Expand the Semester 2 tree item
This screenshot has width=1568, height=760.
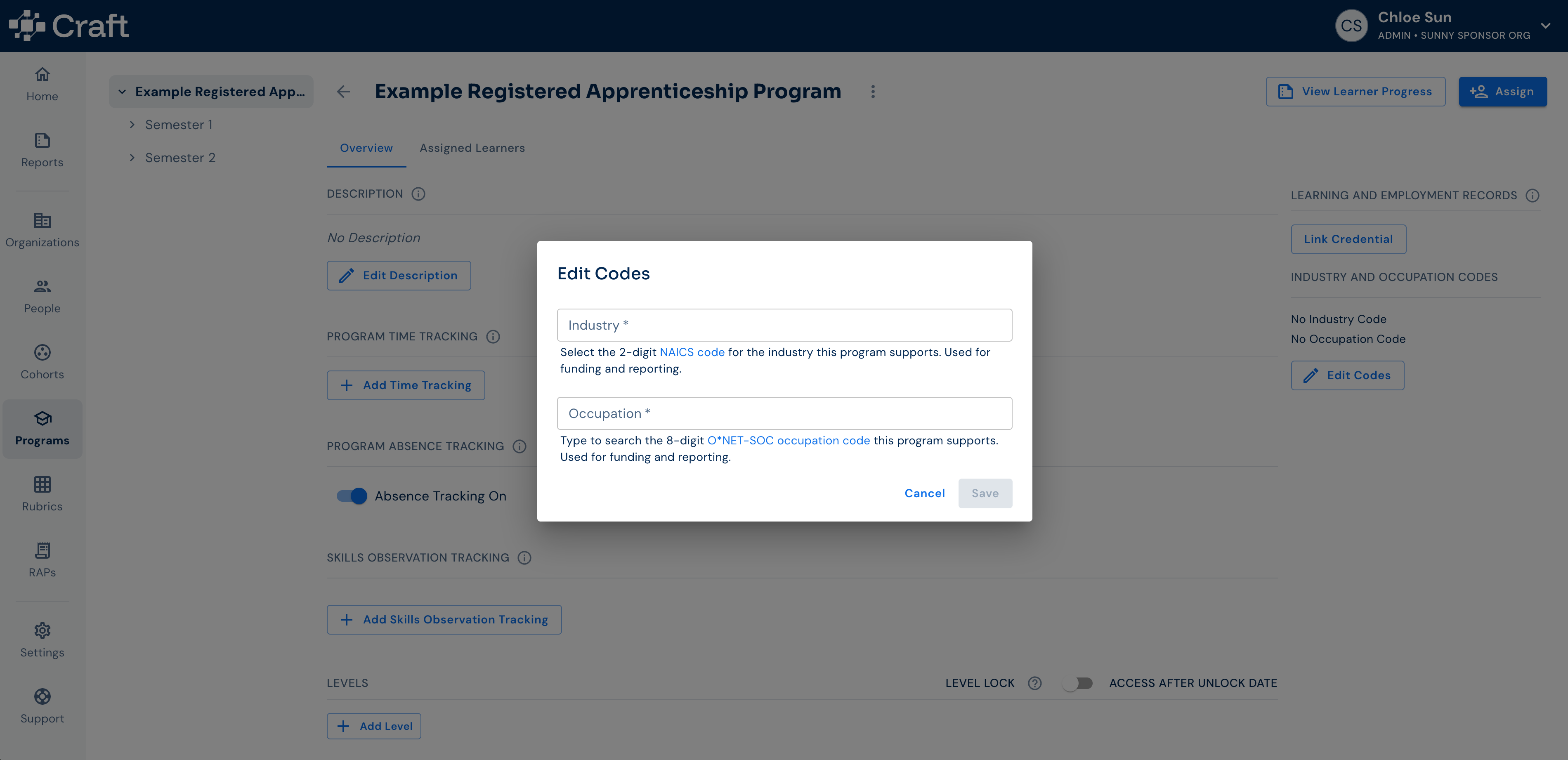pos(132,158)
